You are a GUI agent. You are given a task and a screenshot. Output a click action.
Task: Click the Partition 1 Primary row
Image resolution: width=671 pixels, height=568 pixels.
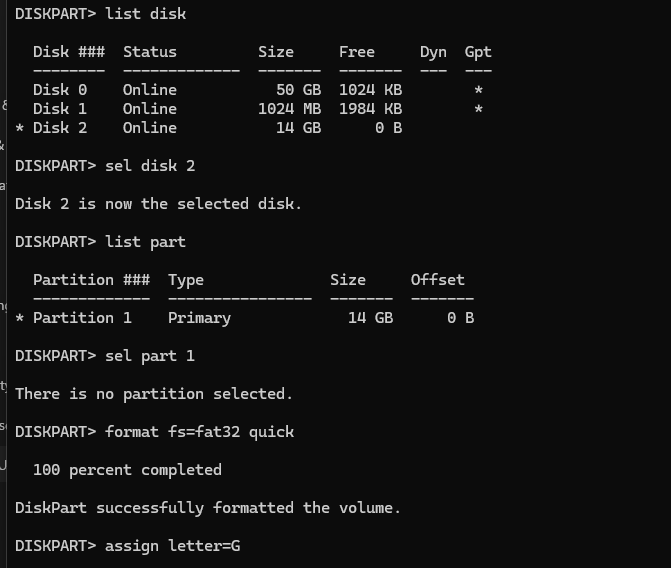click(244, 318)
